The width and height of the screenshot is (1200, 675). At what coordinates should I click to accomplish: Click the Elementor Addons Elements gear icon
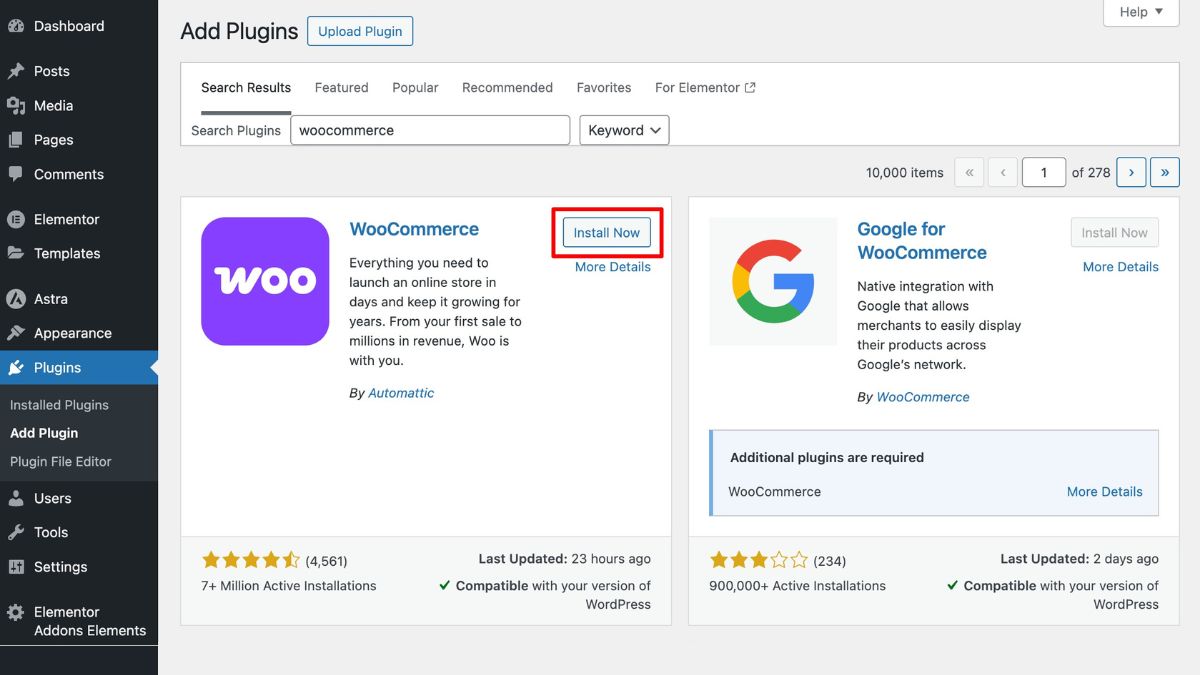point(16,612)
